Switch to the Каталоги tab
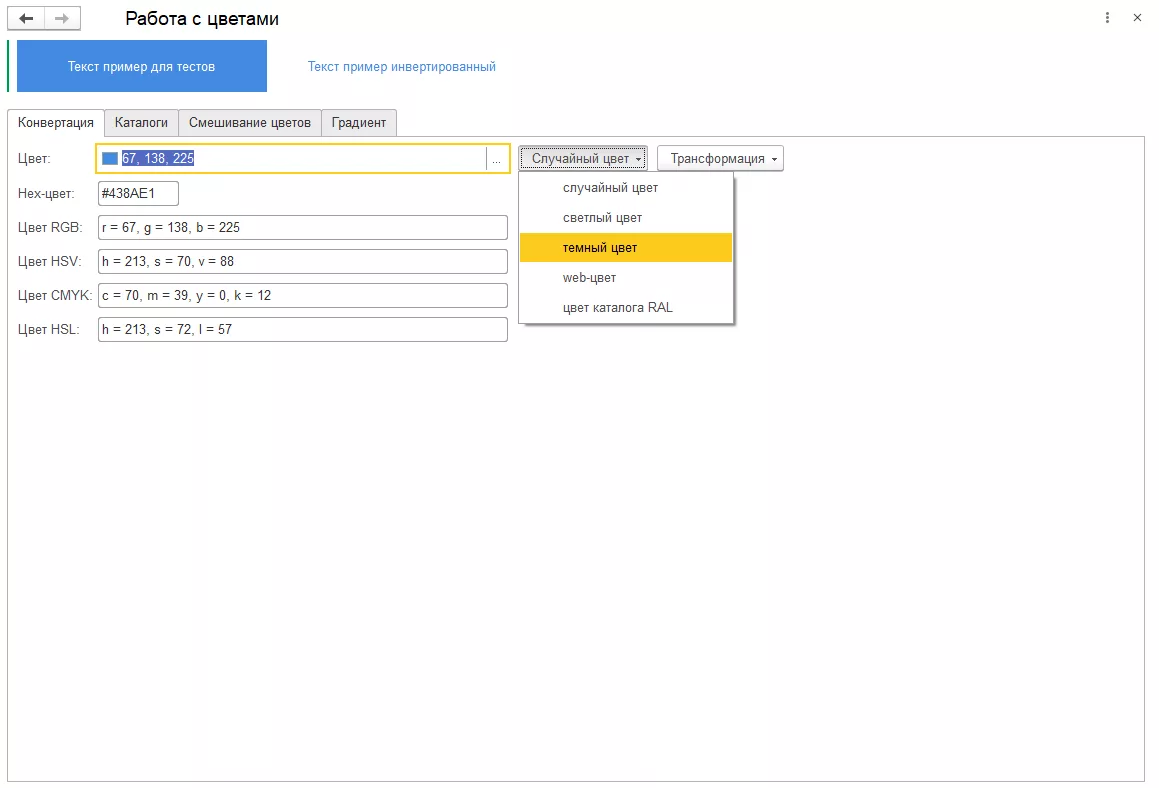Screen dimensions: 1159x788 click(x=141, y=123)
